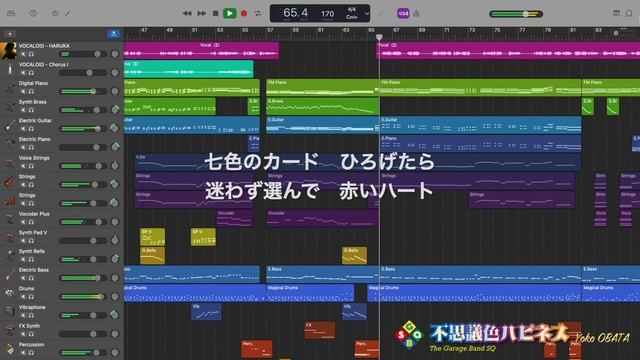Select the Digital Piano instrument icon
Viewport: 640px width, 360px height.
(9, 88)
